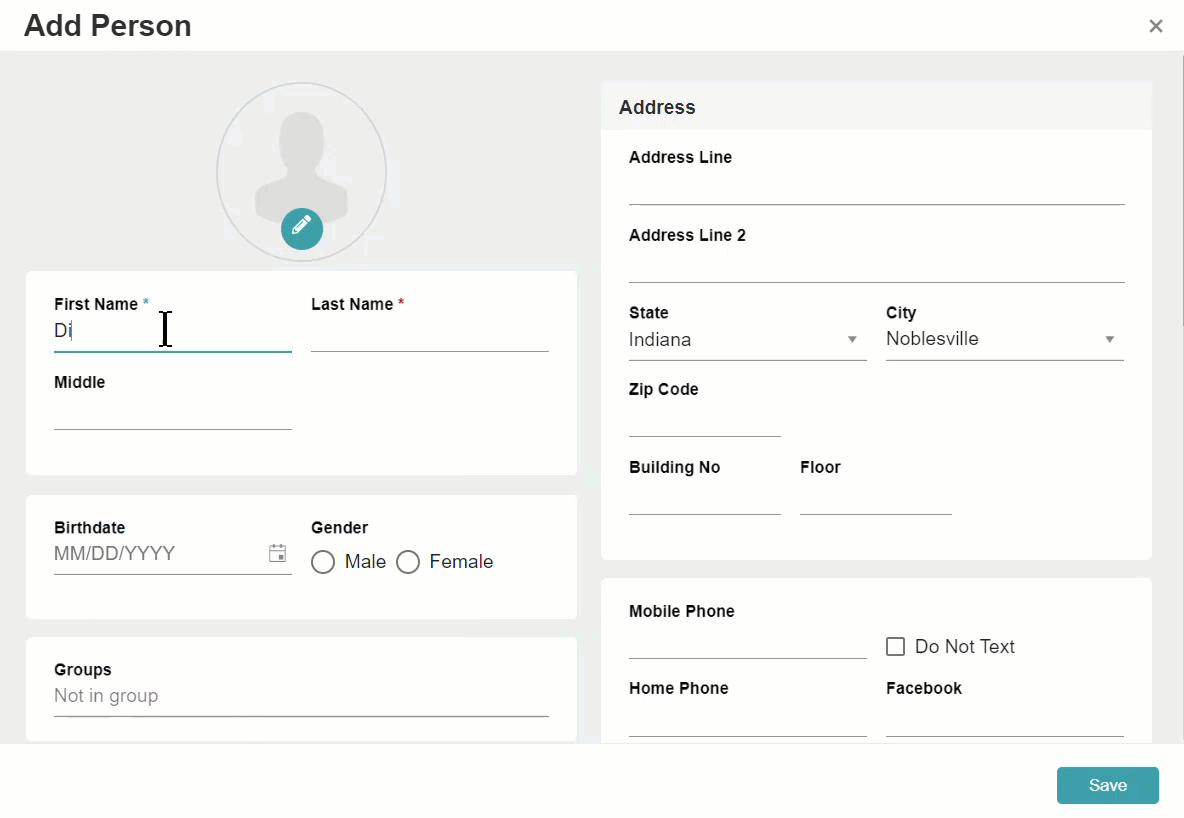Click the Save button
Image resolution: width=1184 pixels, height=818 pixels.
[x=1108, y=786]
